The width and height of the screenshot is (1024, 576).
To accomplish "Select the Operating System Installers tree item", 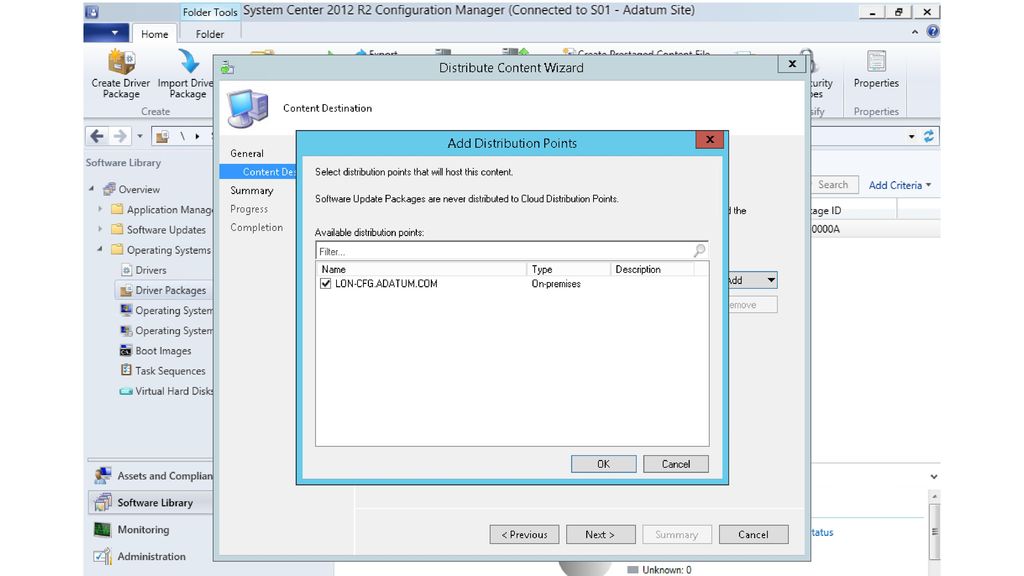I will (x=167, y=330).
